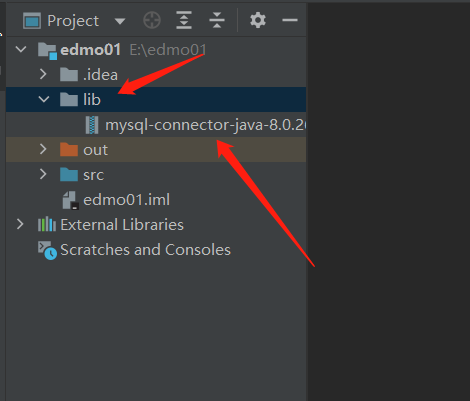470x401 pixels.
Task: Hide the Project panel with minus icon
Action: (x=290, y=20)
